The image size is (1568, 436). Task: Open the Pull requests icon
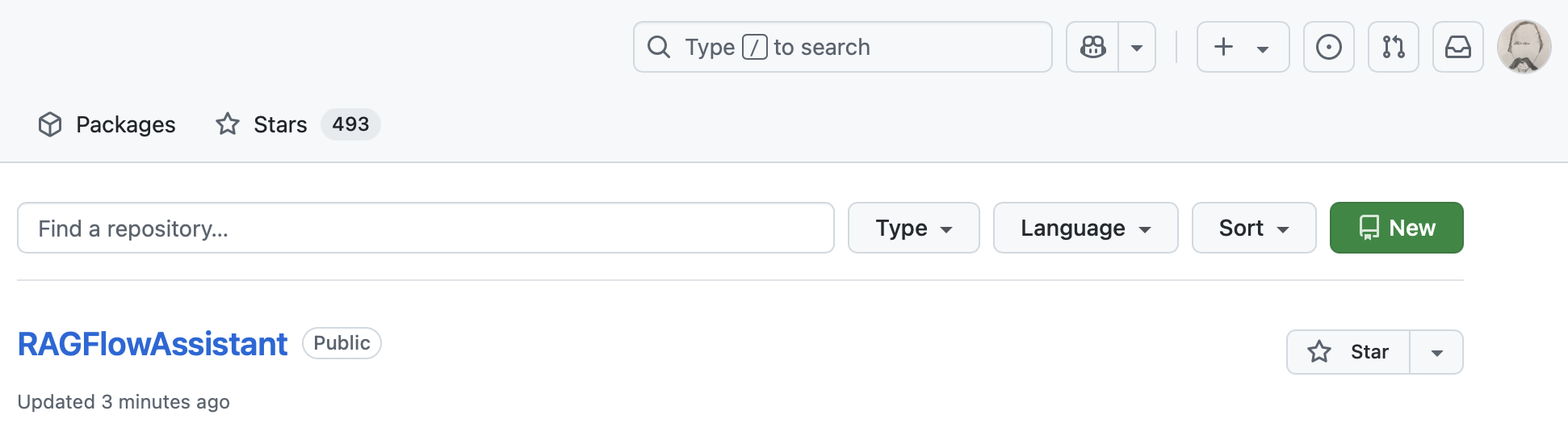[x=1393, y=48]
